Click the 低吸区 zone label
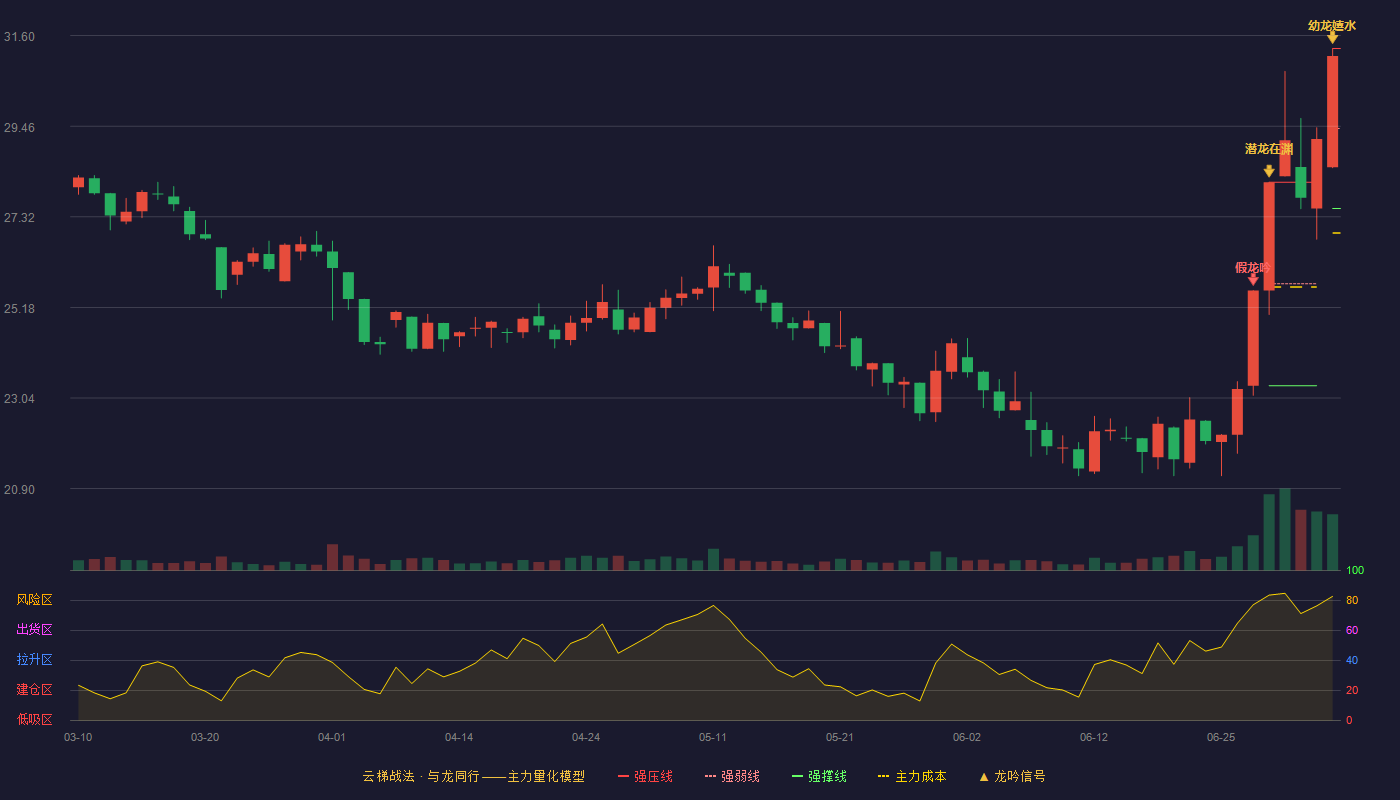Image resolution: width=1400 pixels, height=800 pixels. [34, 719]
